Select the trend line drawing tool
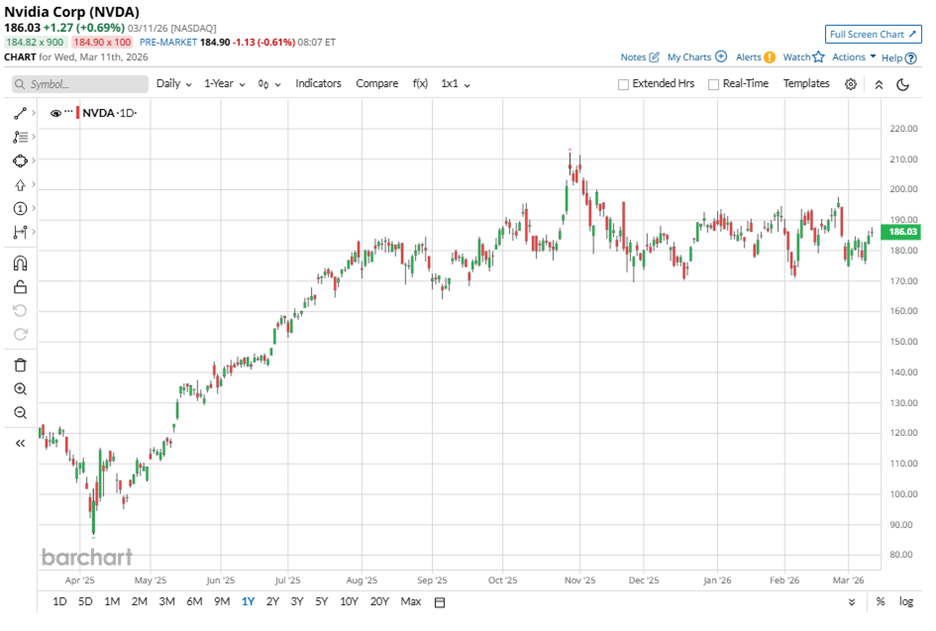The height and width of the screenshot is (631, 936). pos(20,113)
